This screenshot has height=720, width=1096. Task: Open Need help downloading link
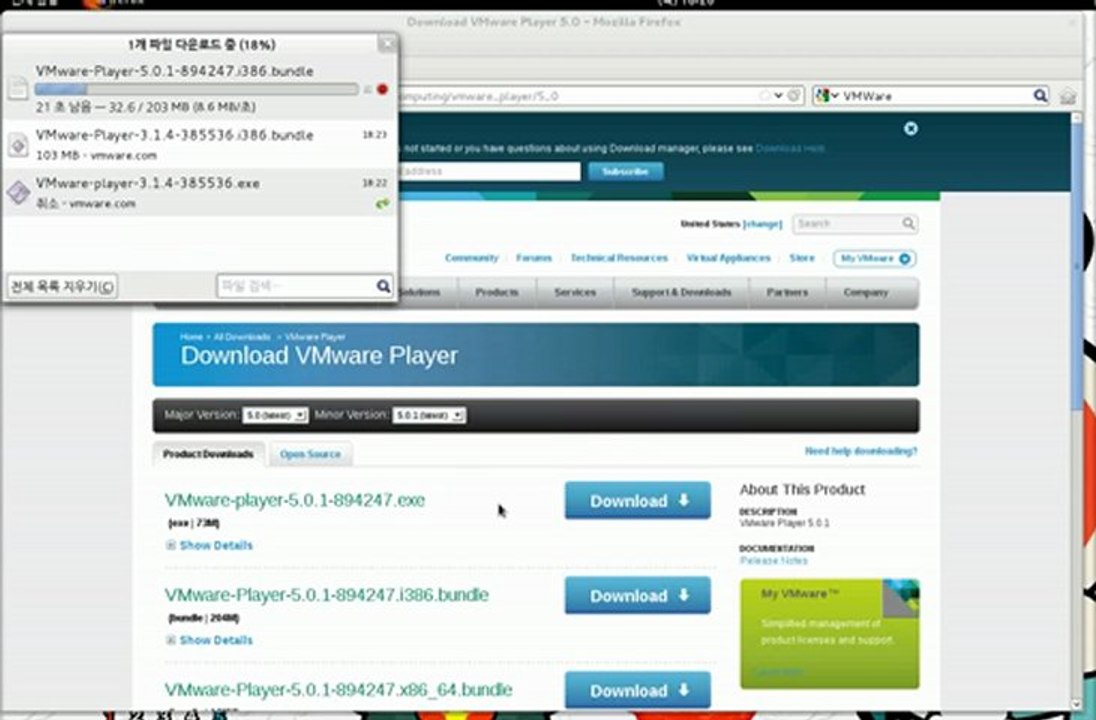click(x=860, y=452)
